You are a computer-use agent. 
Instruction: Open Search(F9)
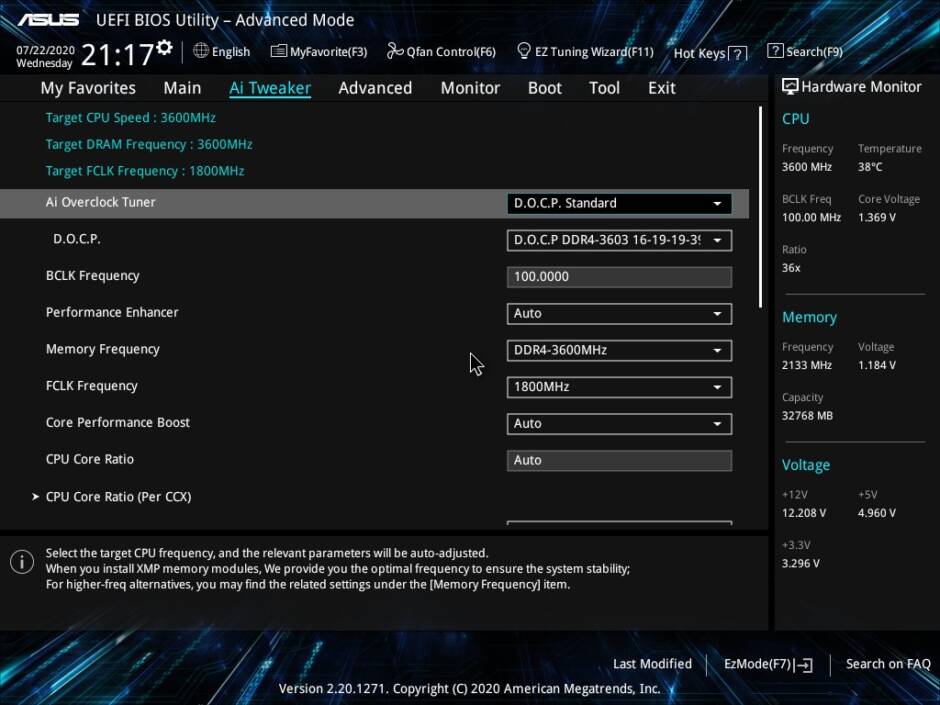[805, 52]
